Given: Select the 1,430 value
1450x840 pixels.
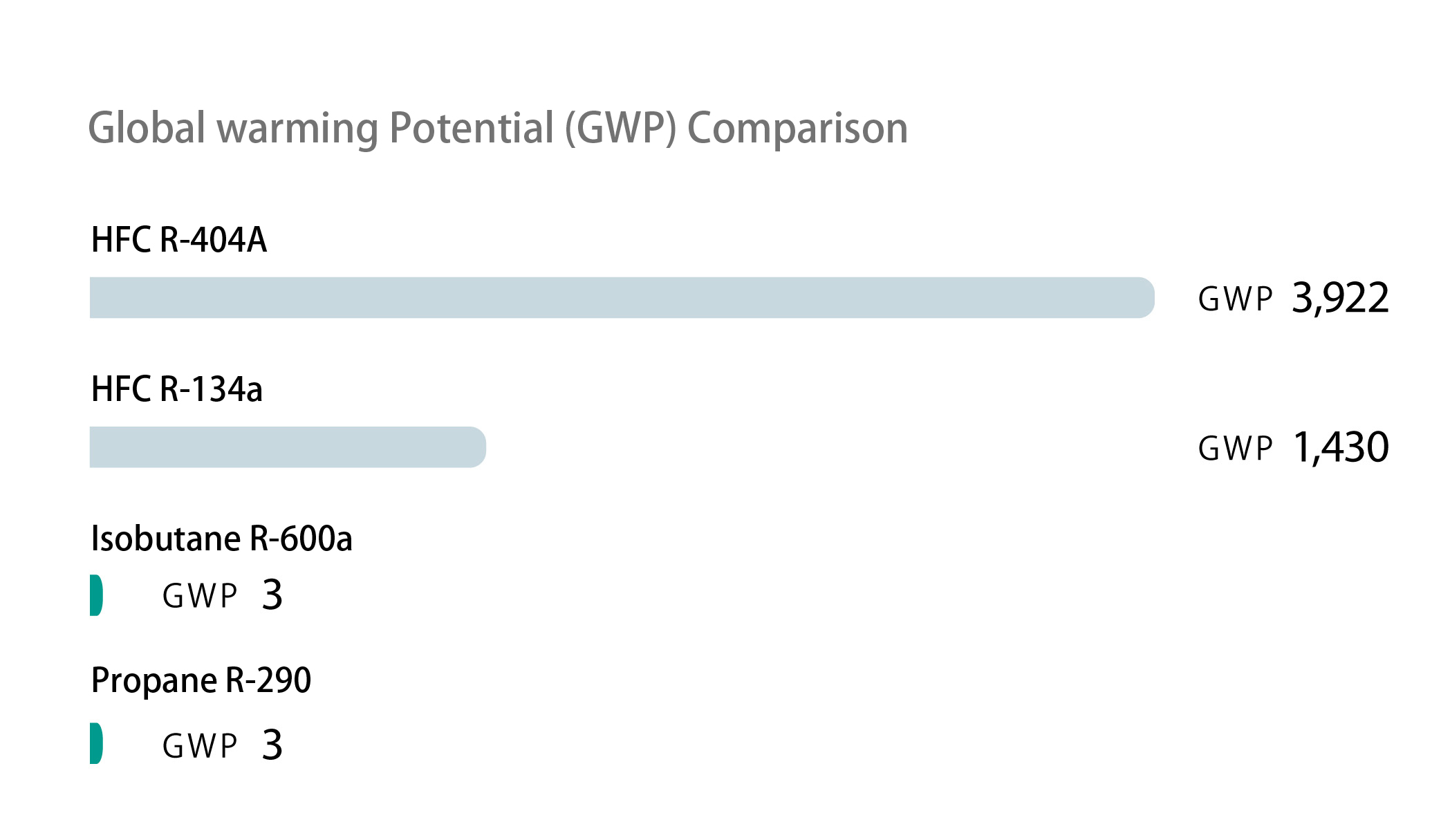Looking at the screenshot, I should (x=1340, y=448).
